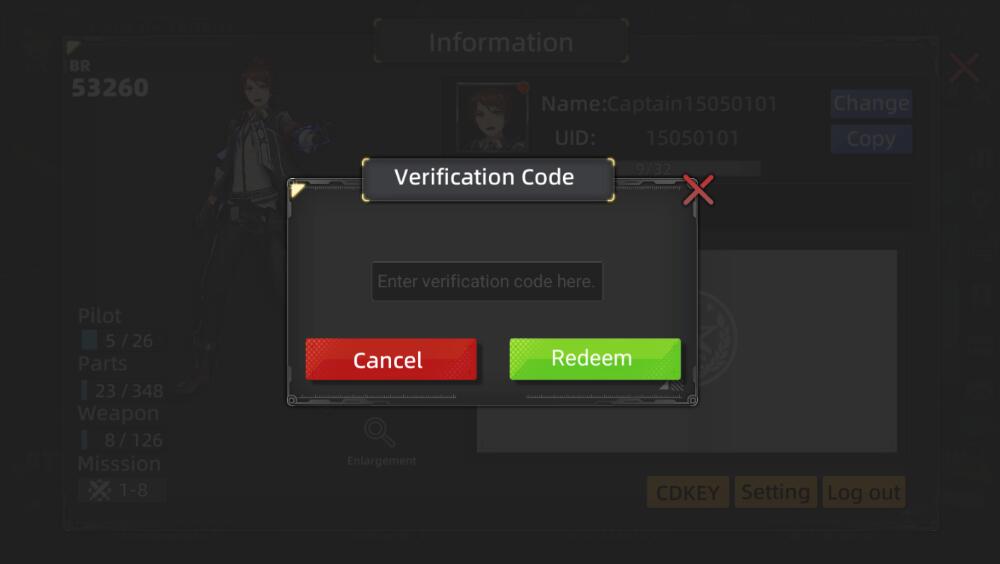Viewport: 1000px width, 564px height.
Task: Copy the UID with Copy button
Action: point(871,139)
